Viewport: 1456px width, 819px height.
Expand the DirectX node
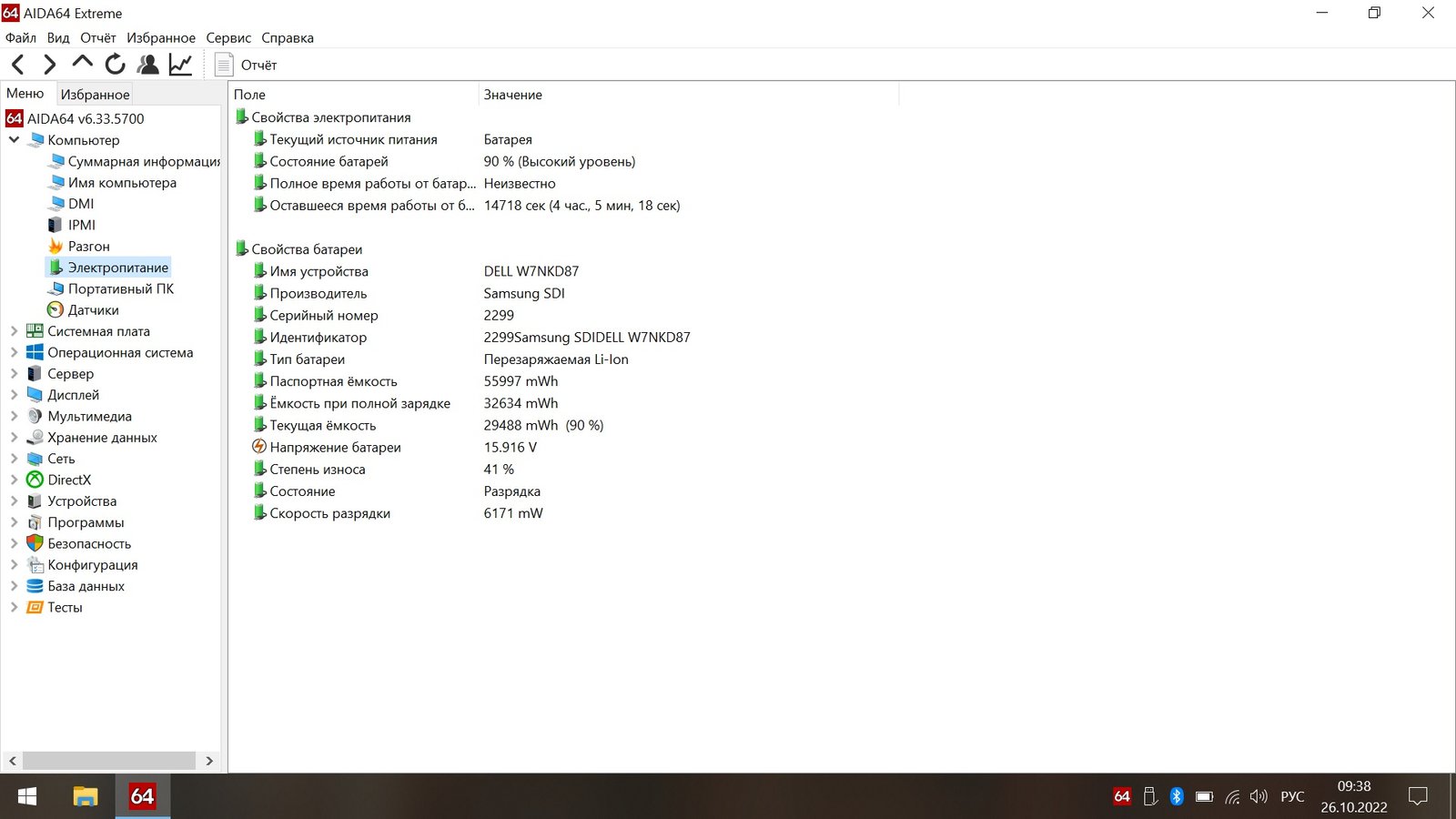coord(14,480)
